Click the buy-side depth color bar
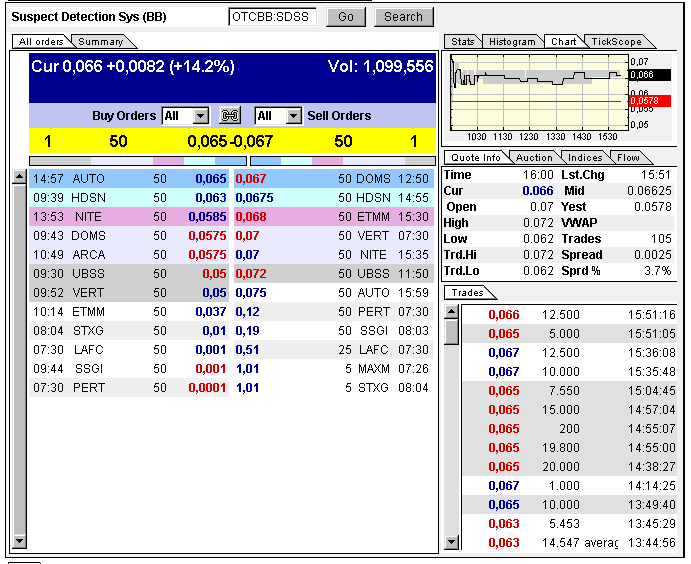Viewport: 691px width, 564px height. click(129, 160)
